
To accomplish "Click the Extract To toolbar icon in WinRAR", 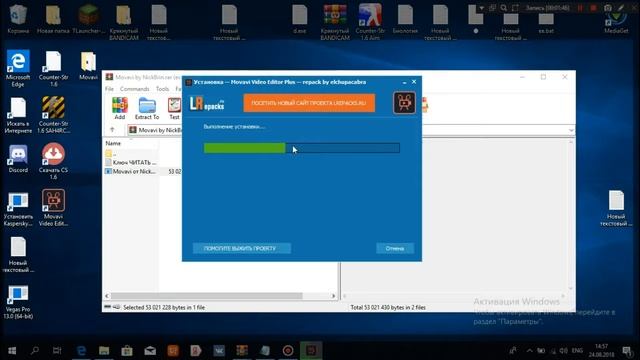I will [147, 109].
